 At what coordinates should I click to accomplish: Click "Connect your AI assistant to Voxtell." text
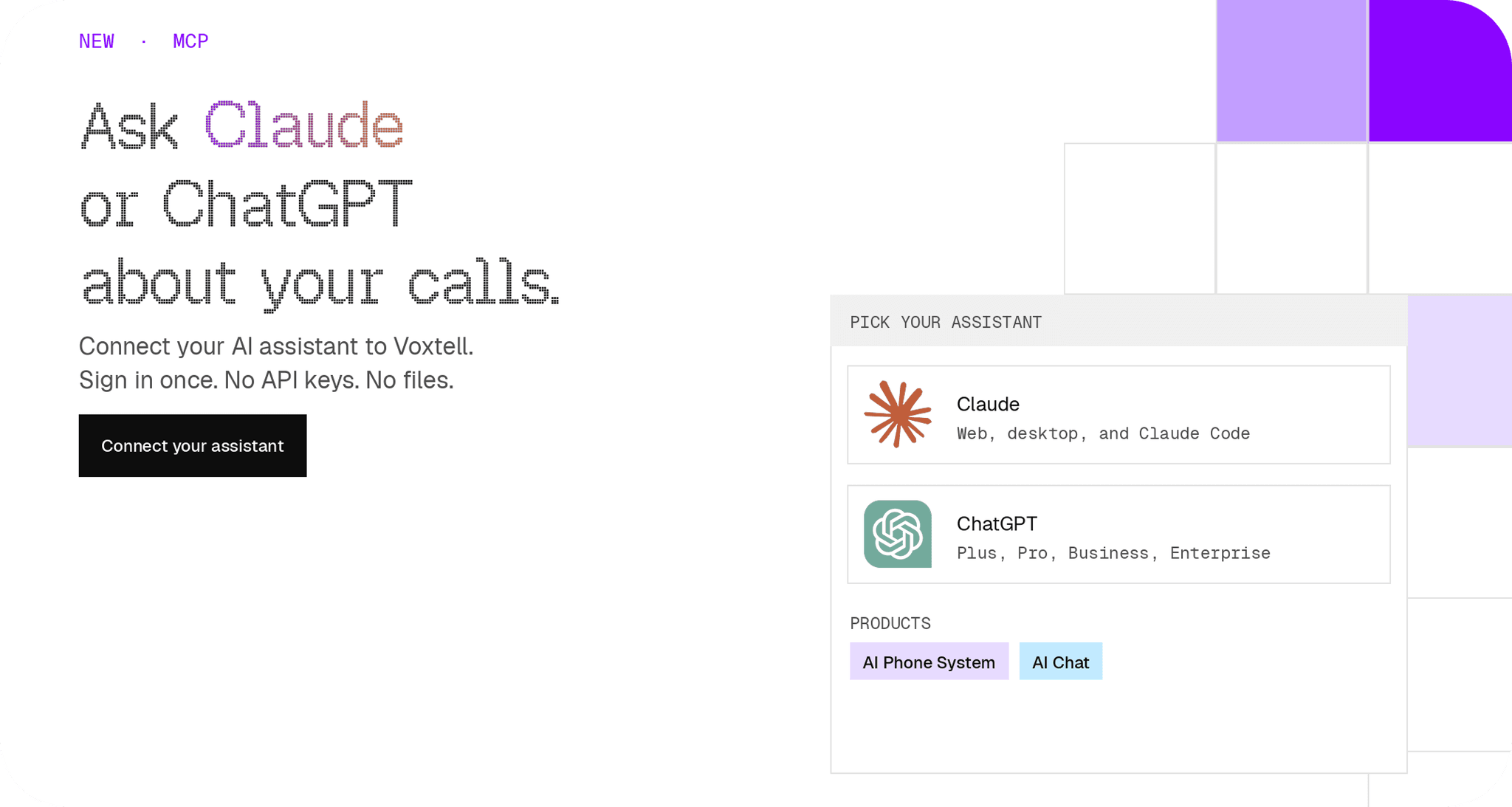click(x=276, y=346)
